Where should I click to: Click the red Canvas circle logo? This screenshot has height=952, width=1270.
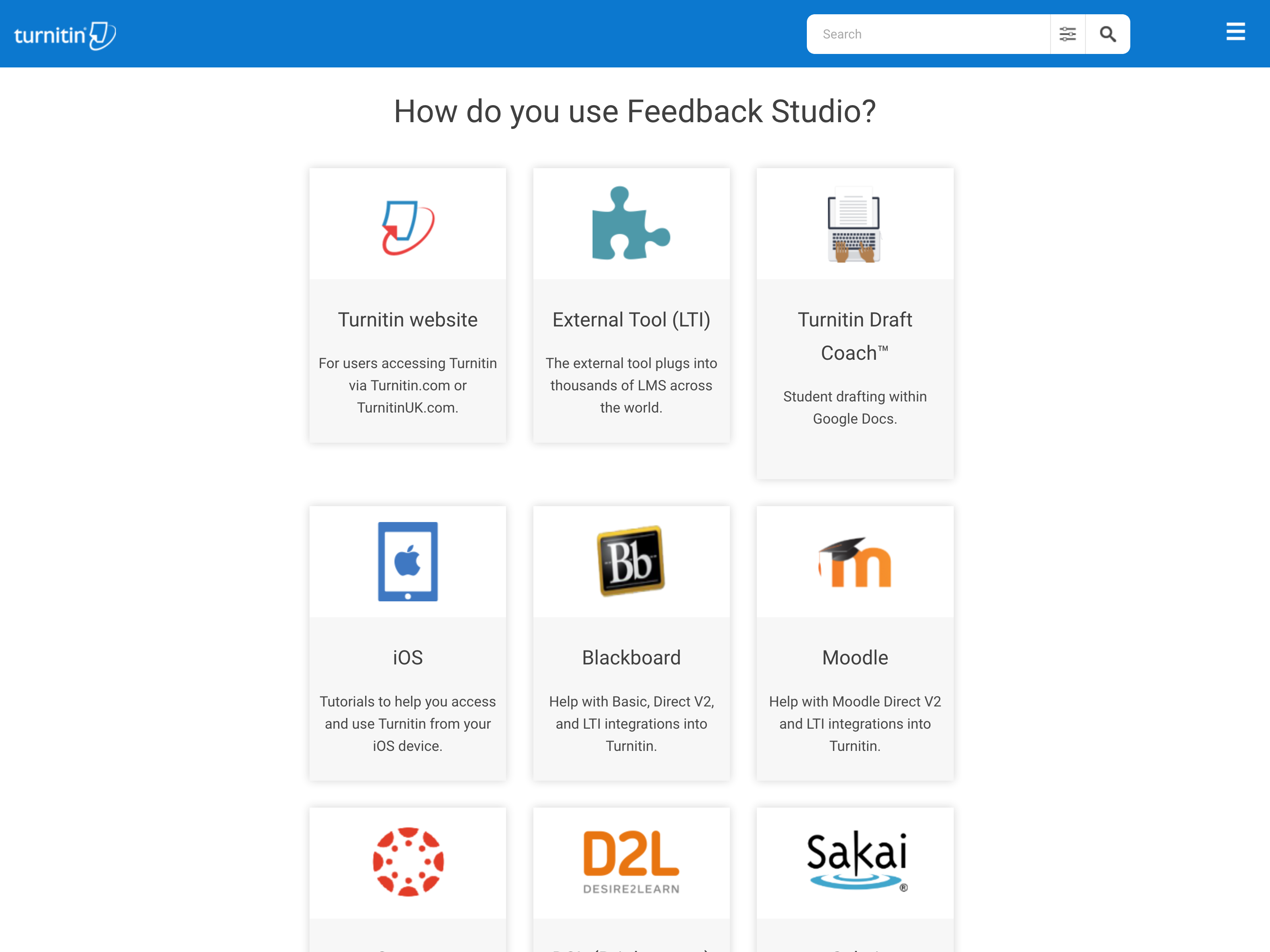tap(408, 861)
